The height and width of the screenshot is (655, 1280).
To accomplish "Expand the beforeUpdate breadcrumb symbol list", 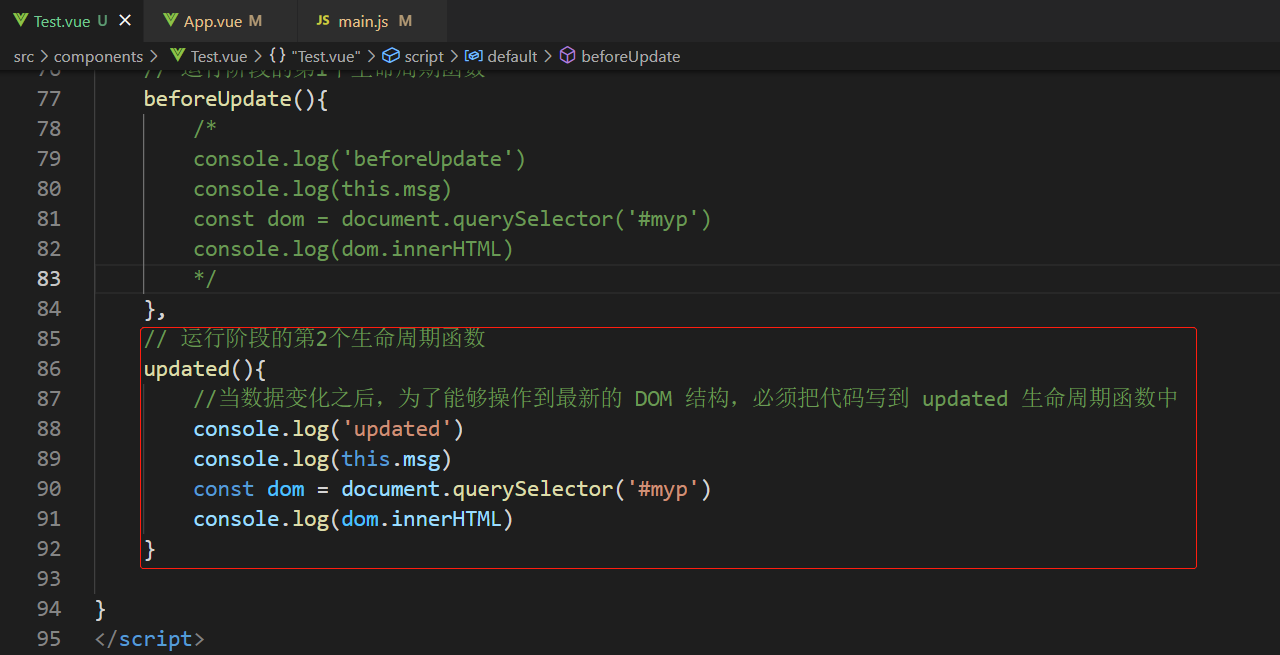I will click(630, 56).
